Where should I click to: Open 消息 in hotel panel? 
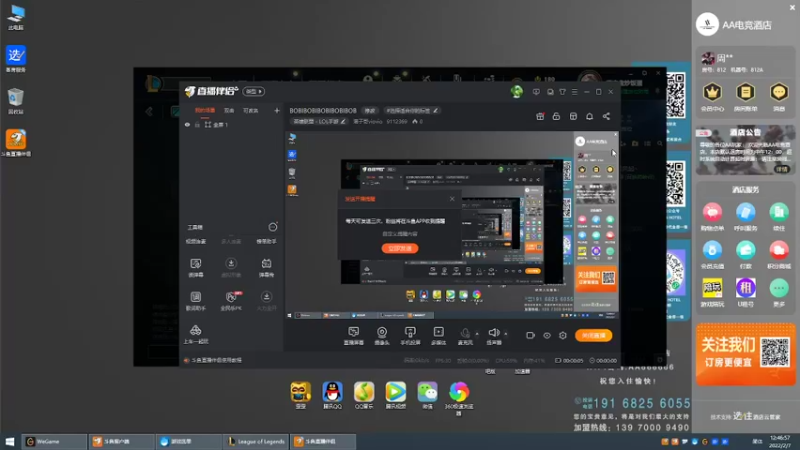pyautogui.click(x=779, y=96)
